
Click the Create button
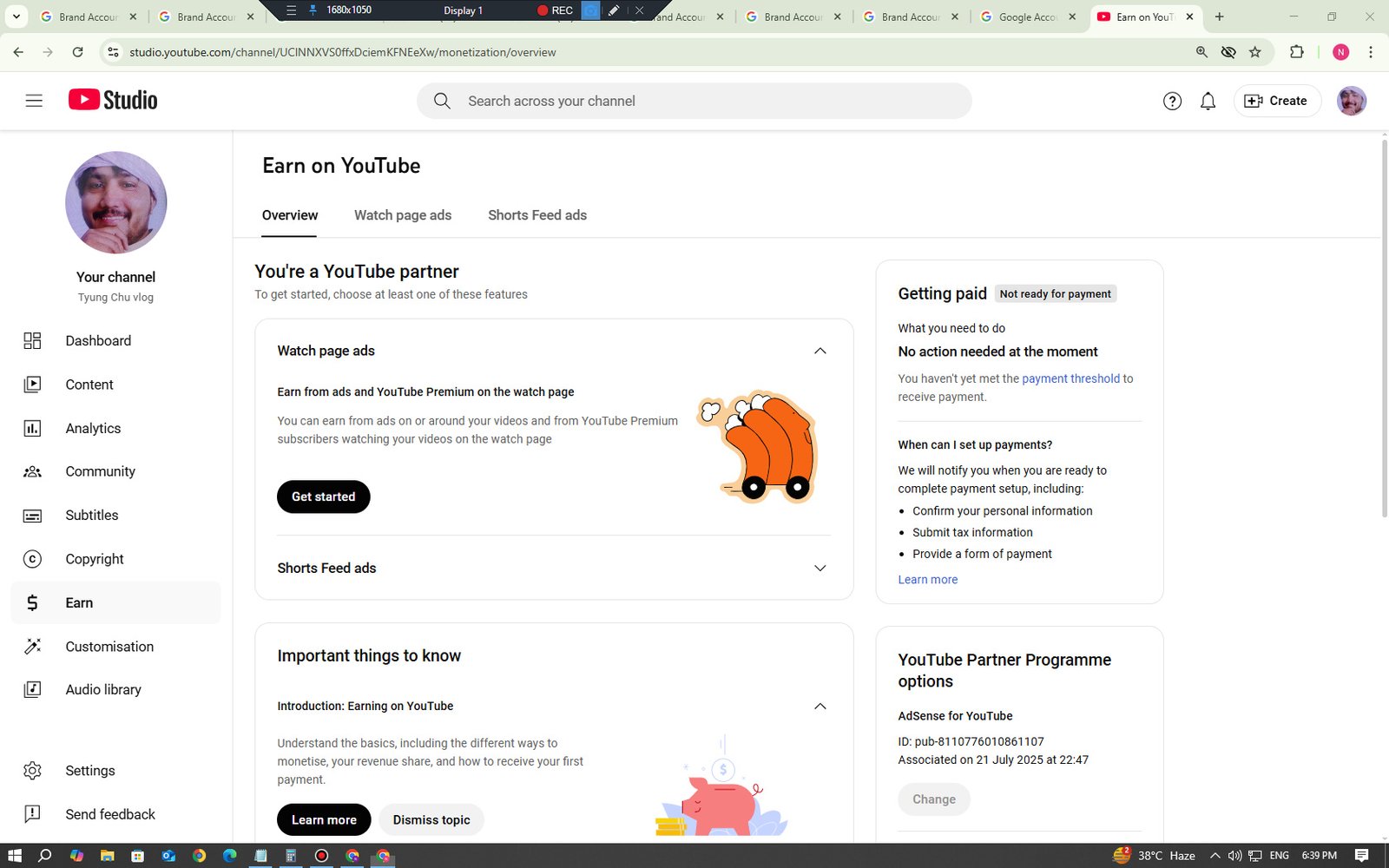tap(1277, 101)
